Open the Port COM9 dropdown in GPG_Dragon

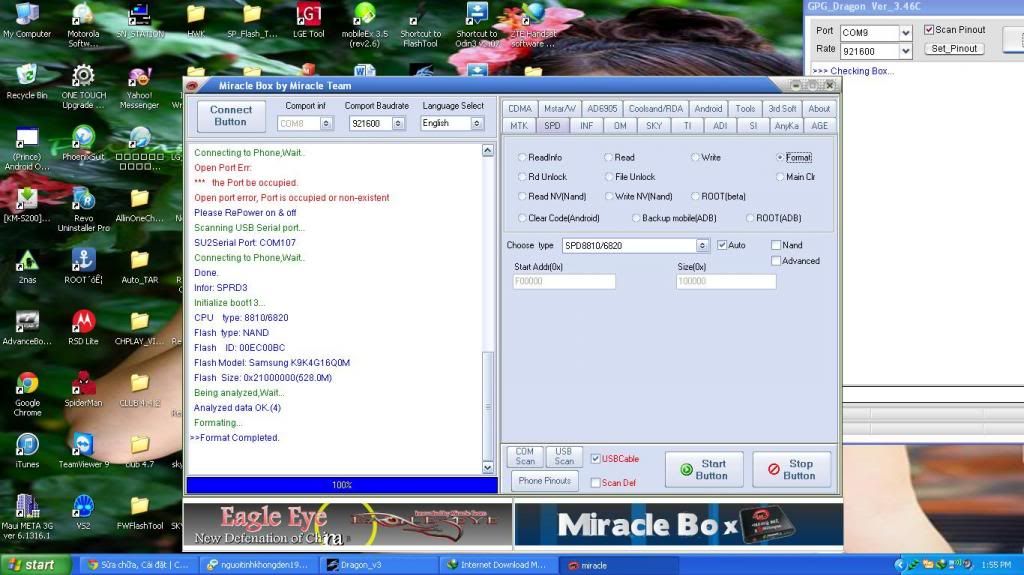point(905,33)
